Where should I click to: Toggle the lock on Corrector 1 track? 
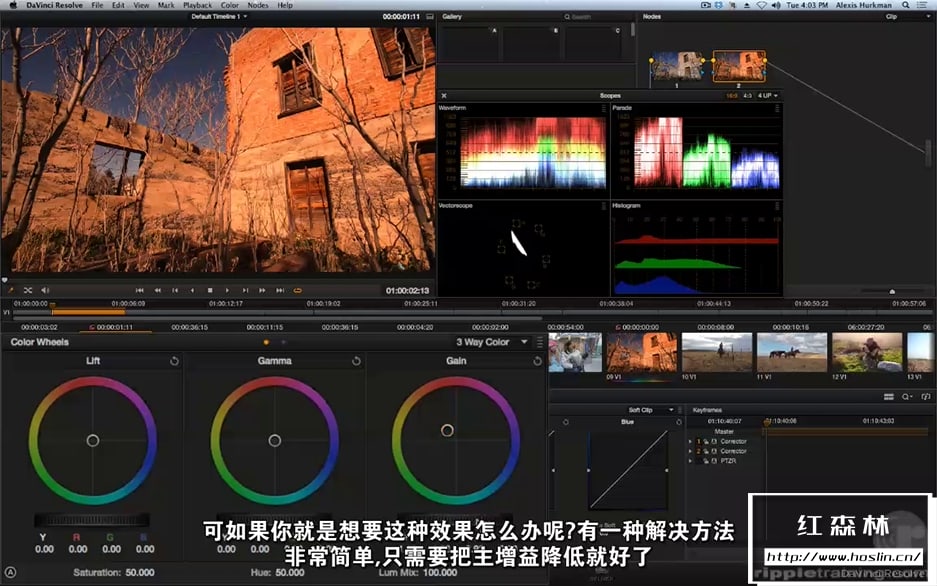(706, 441)
